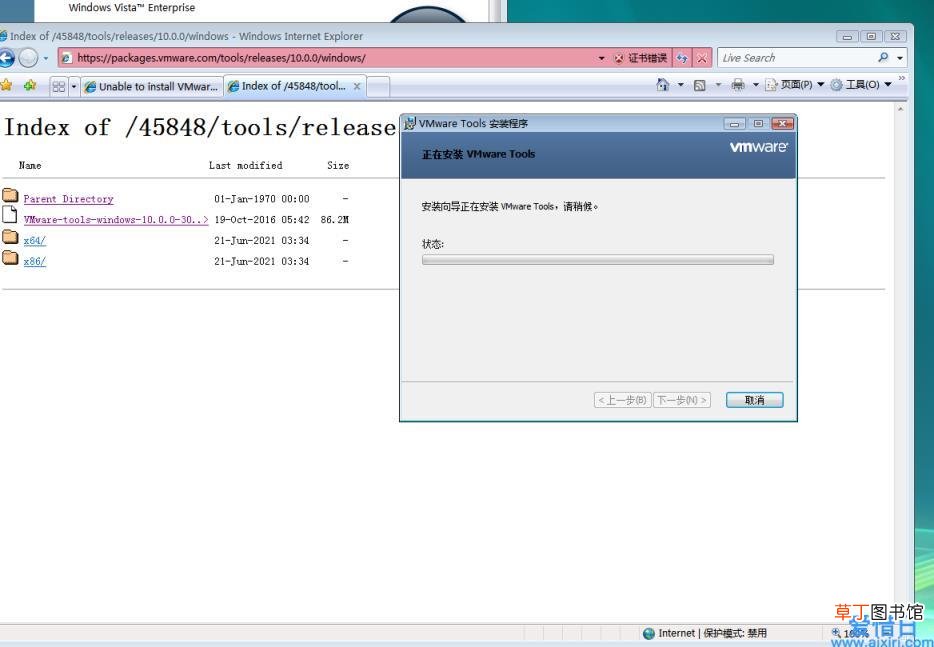Open the recent pages dropdown beside Forward

pyautogui.click(x=46, y=58)
